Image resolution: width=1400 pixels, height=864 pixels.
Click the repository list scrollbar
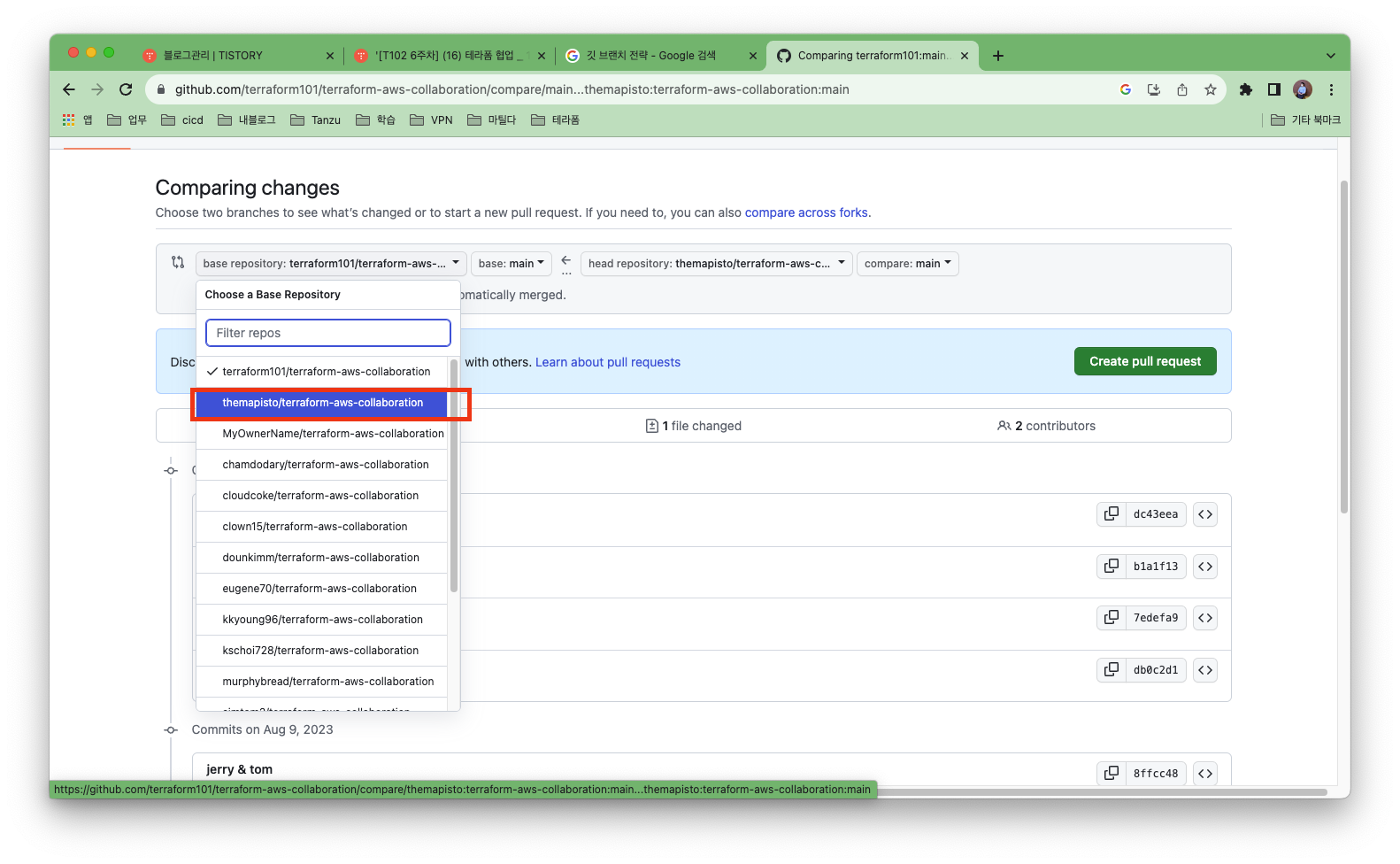point(454,476)
